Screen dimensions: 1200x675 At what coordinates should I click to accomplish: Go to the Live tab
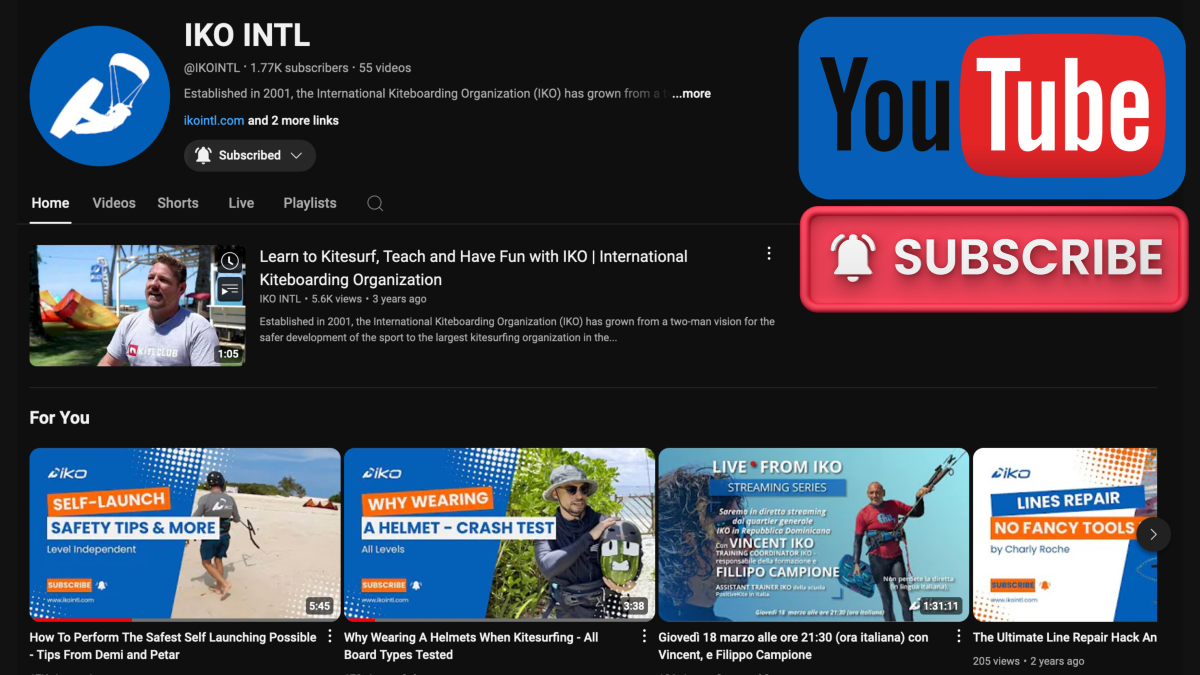pos(241,203)
